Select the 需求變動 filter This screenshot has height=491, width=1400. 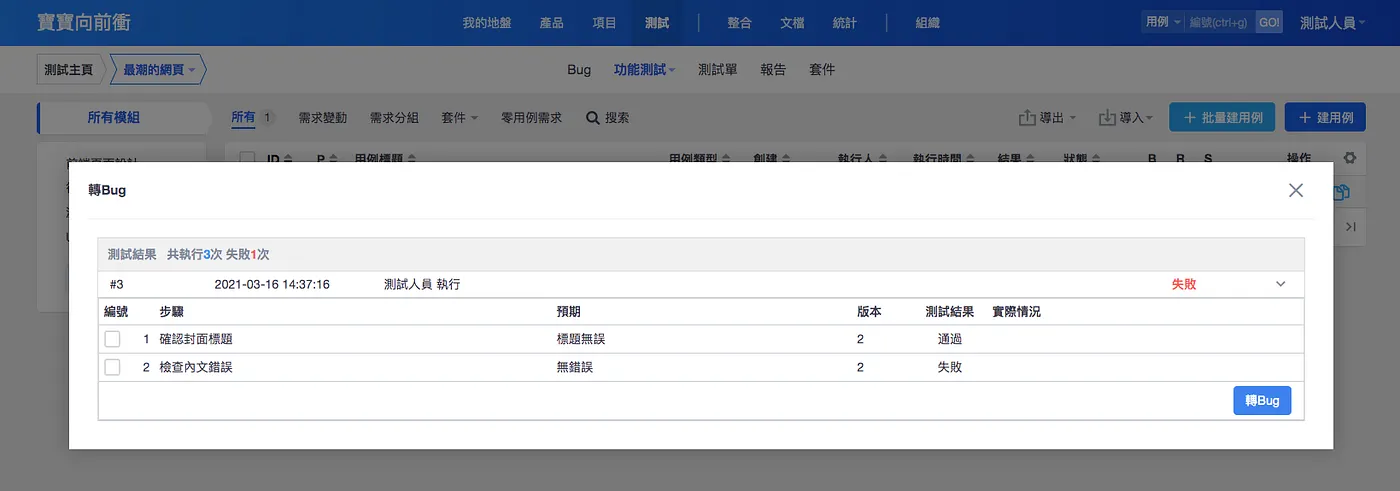point(323,118)
